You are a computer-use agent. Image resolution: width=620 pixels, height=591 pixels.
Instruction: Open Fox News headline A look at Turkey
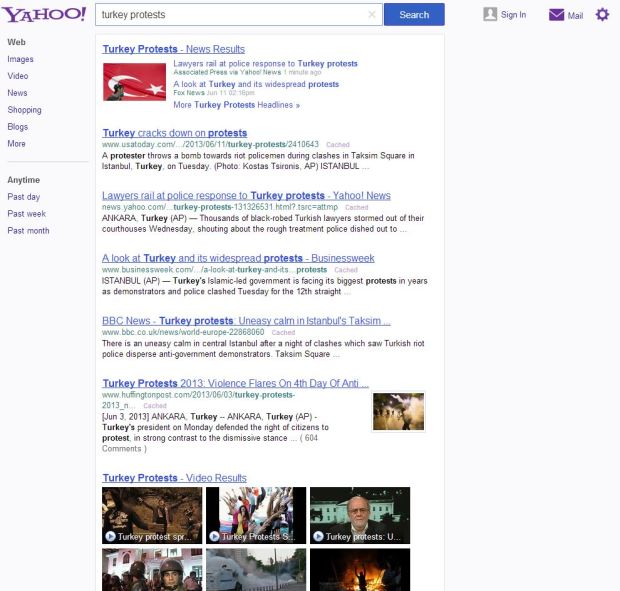[256, 84]
